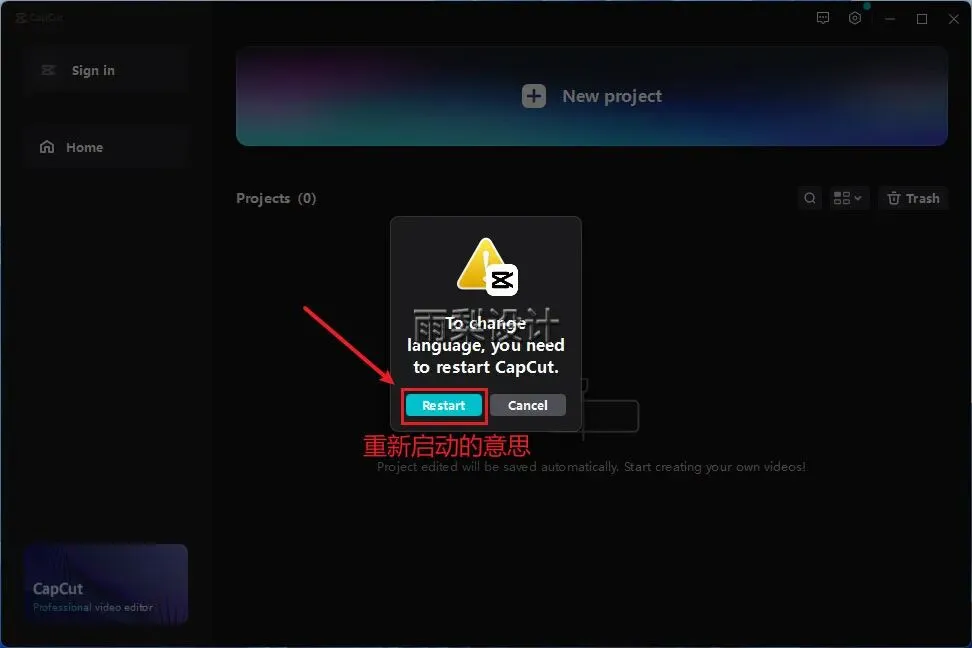Close the CapCut window
This screenshot has height=648, width=972.
click(954, 19)
